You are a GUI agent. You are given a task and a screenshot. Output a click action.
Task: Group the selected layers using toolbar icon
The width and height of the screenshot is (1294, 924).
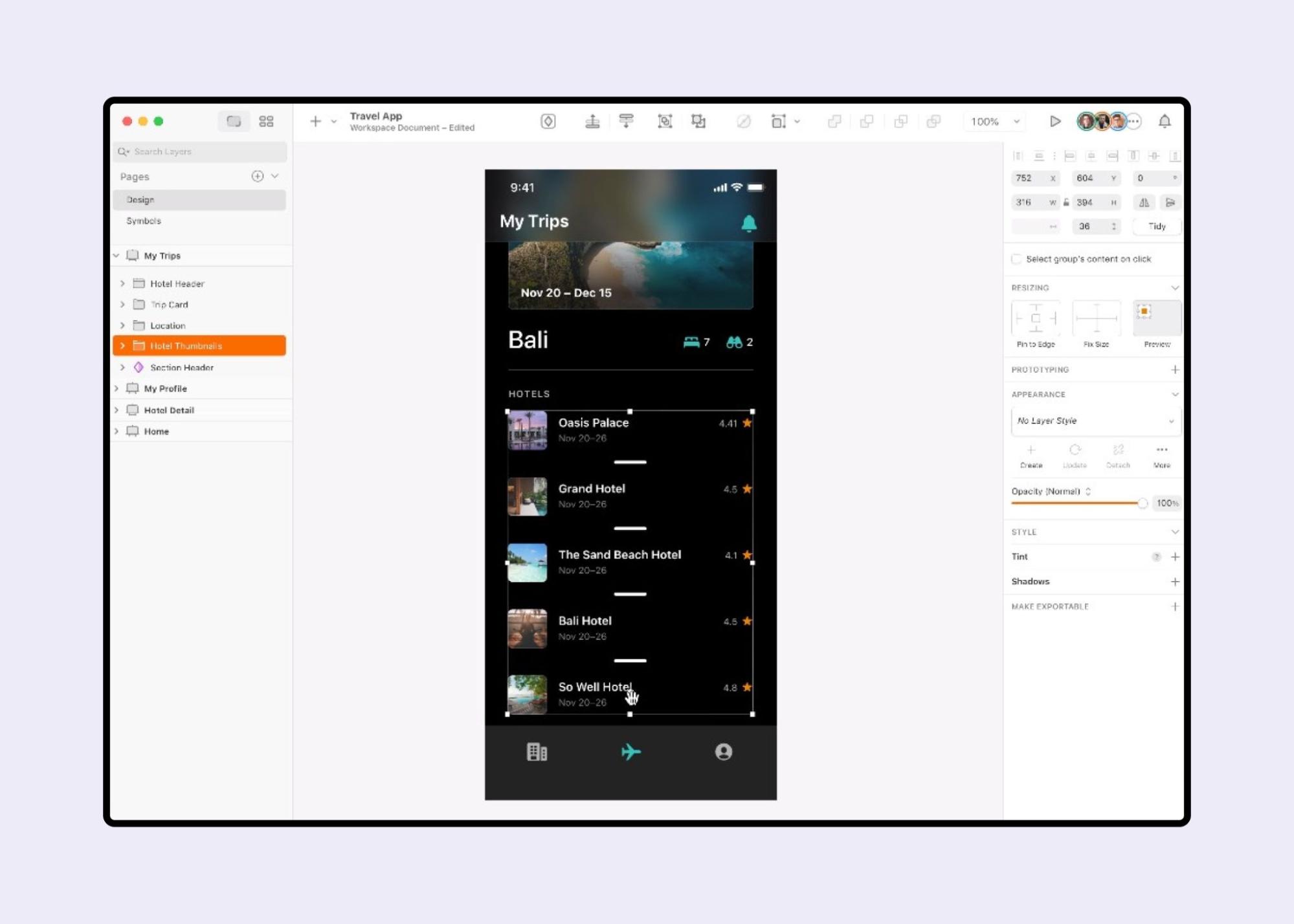[665, 122]
